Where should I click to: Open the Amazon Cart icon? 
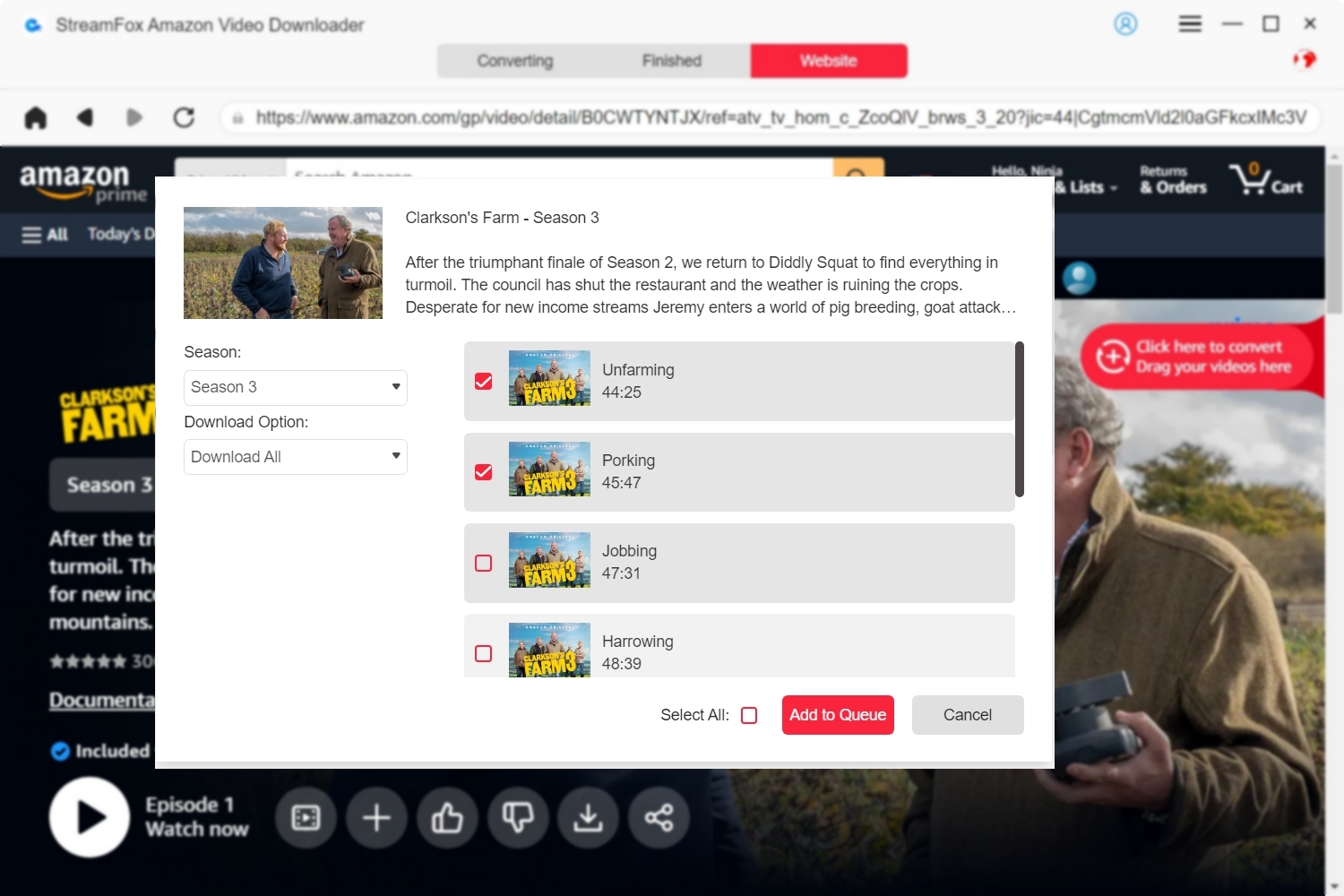tap(1265, 179)
